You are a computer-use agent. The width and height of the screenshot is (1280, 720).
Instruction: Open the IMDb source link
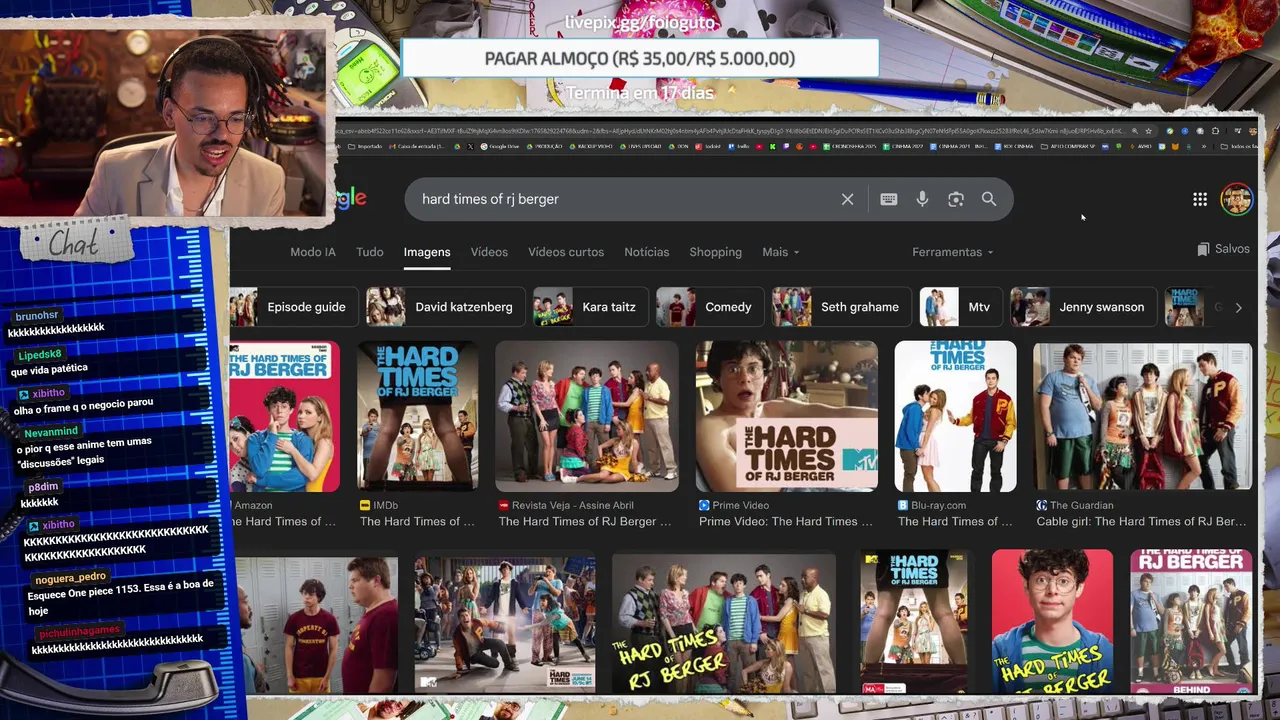(x=379, y=506)
